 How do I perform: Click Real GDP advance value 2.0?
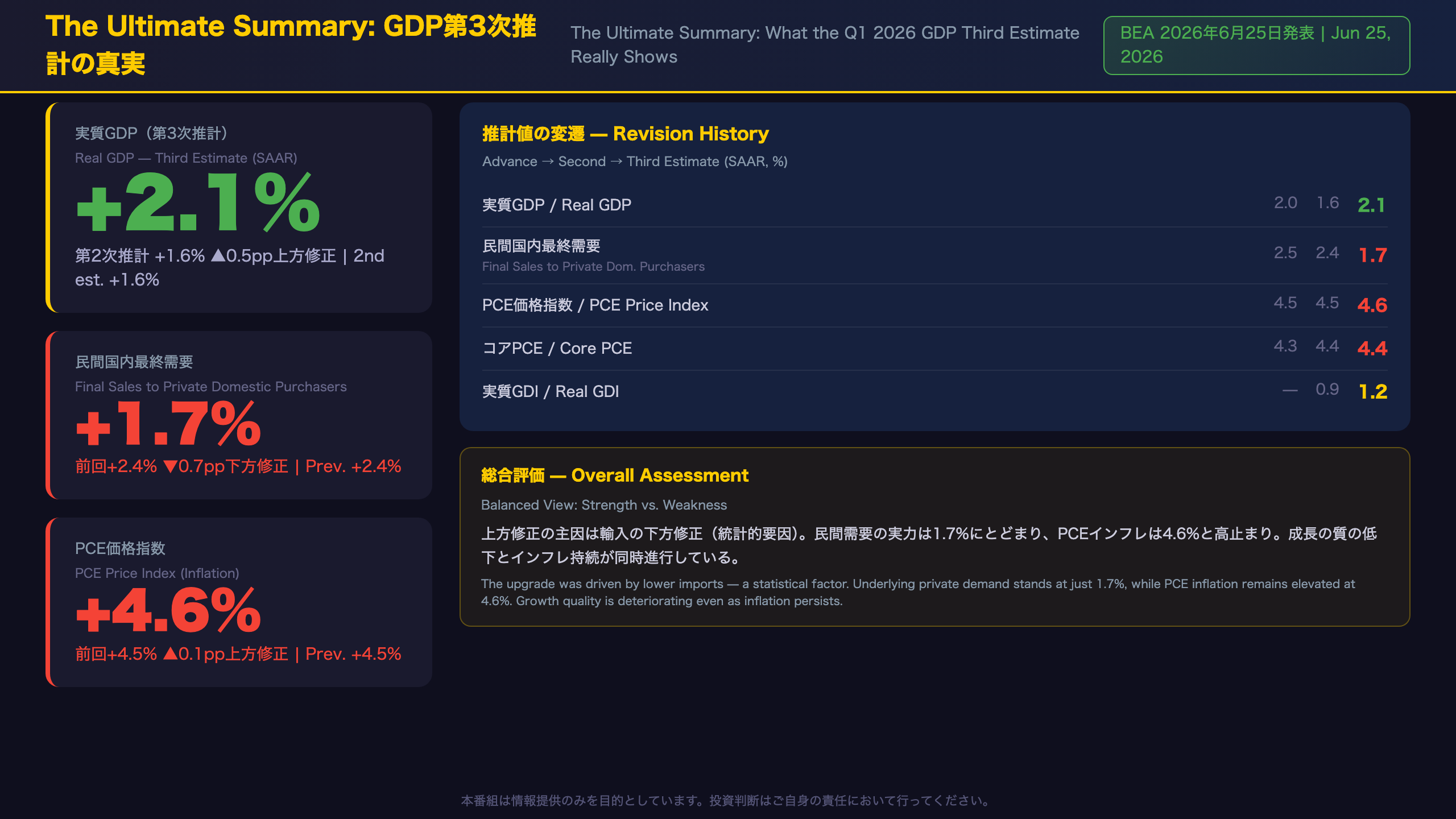tap(1285, 203)
